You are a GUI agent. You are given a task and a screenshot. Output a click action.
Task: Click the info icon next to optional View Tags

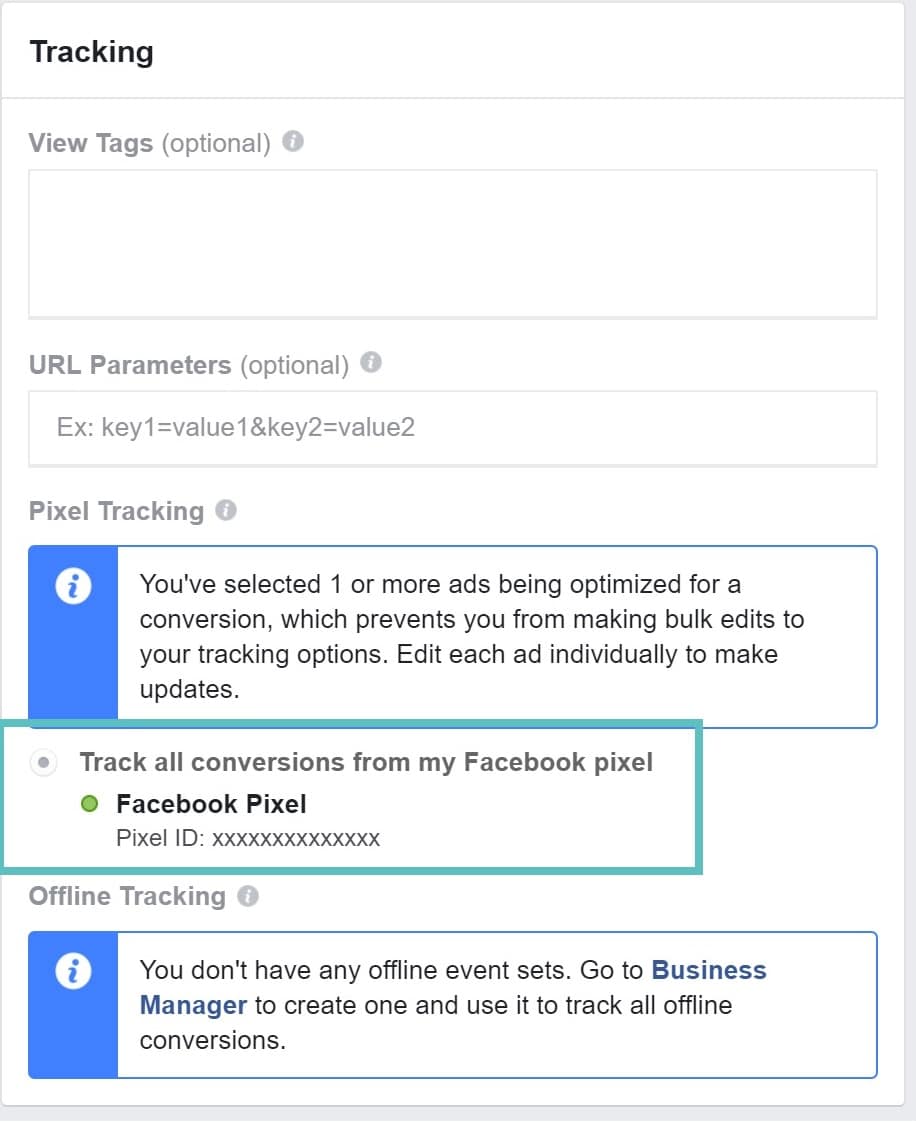pos(292,142)
